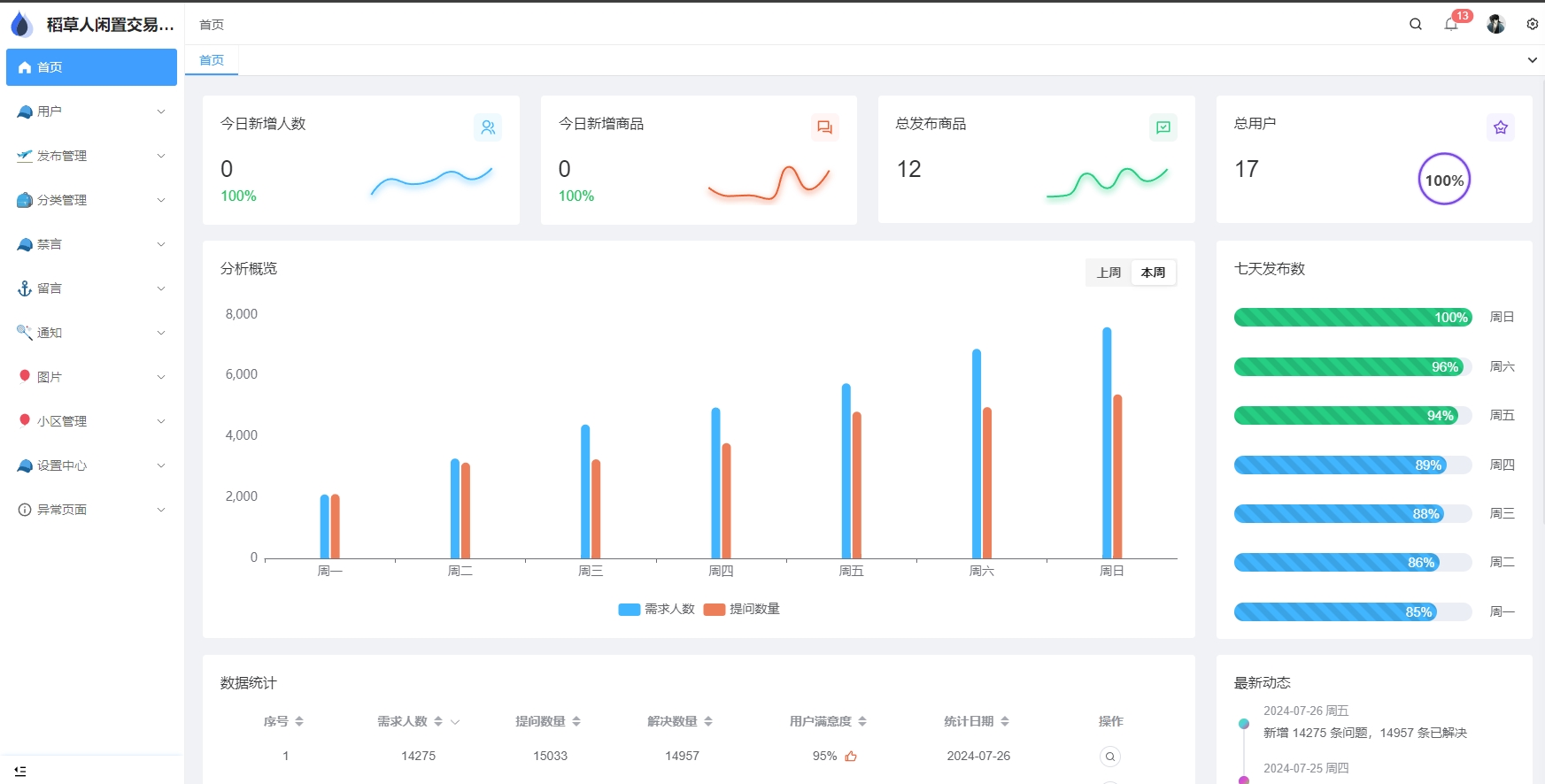Expand the 小区管理 sidebar menu
Viewport: 1545px width, 784px height.
pyautogui.click(x=91, y=421)
